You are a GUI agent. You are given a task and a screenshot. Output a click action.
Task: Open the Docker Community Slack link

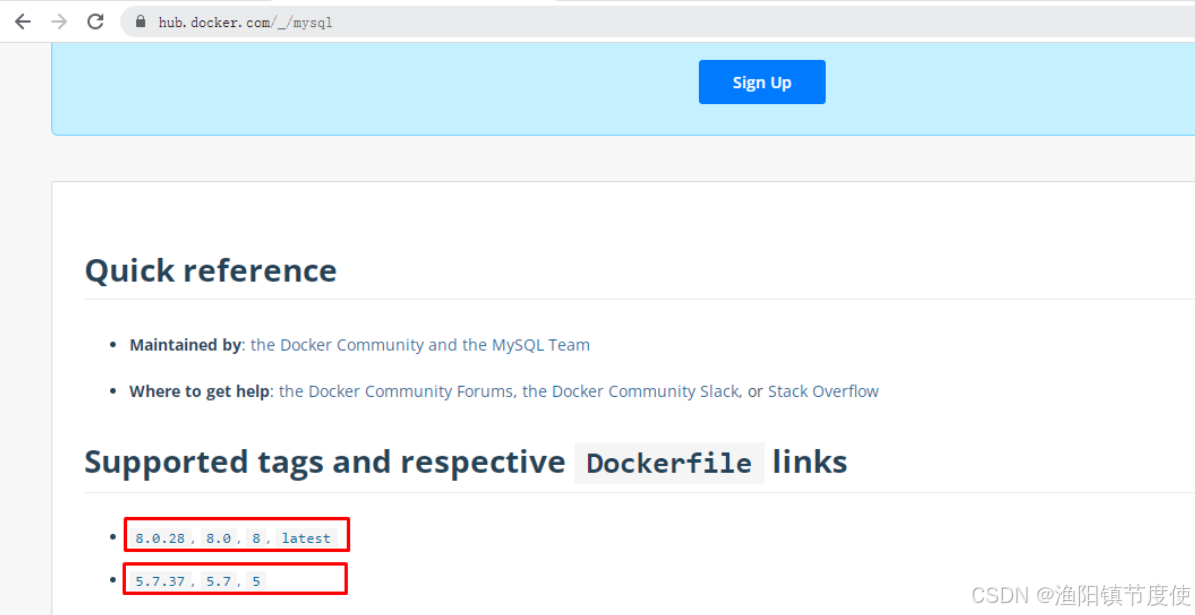[630, 392]
